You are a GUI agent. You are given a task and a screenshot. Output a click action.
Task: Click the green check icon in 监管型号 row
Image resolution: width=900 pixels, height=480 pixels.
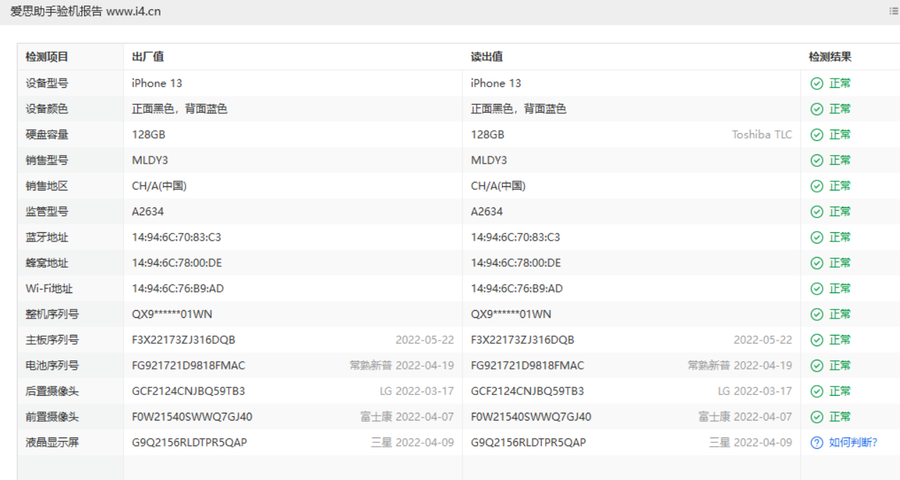[817, 212]
